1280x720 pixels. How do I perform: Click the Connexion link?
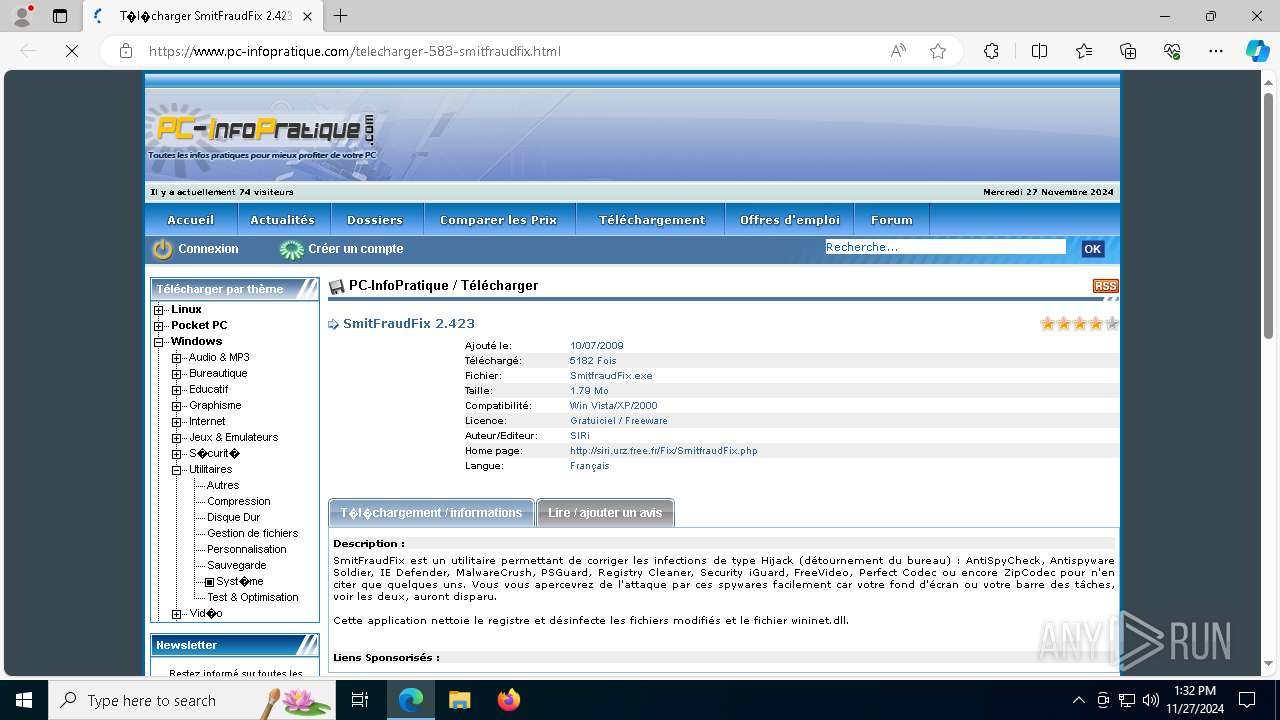pyautogui.click(x=208, y=249)
